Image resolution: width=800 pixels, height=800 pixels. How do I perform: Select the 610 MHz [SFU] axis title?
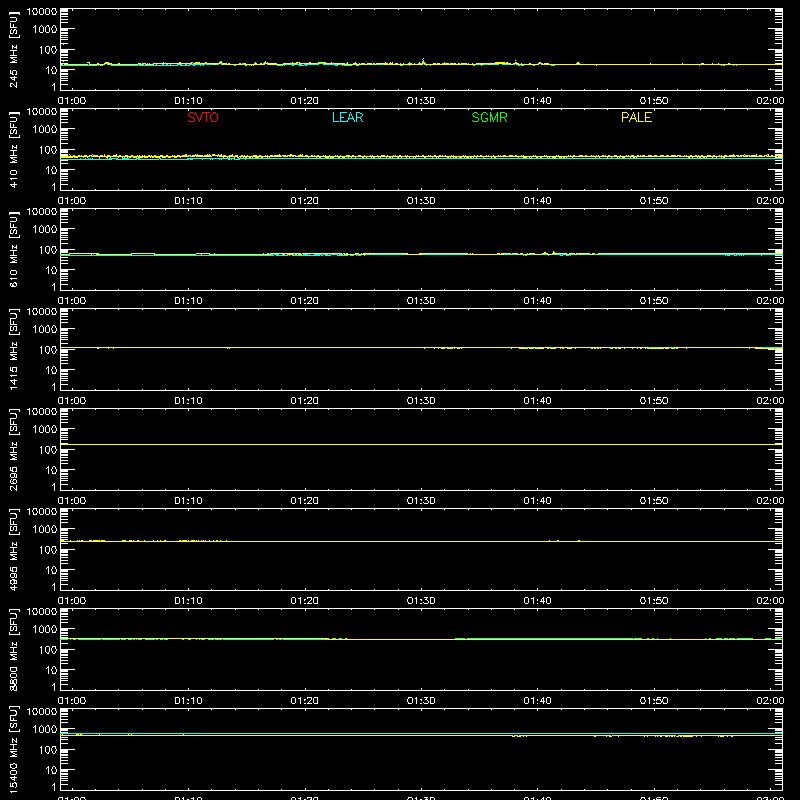tap(13, 249)
